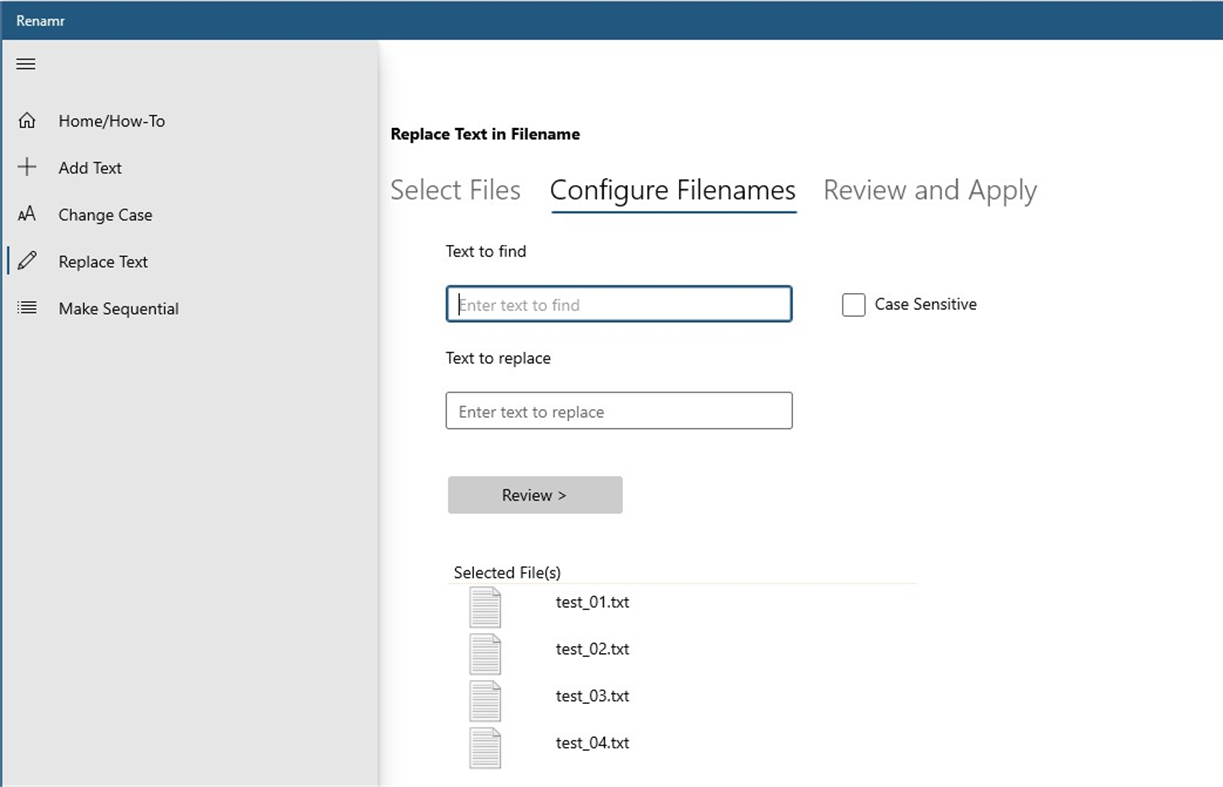The image size is (1223, 787).
Task: Switch to the Select Files tab
Action: pyautogui.click(x=455, y=190)
